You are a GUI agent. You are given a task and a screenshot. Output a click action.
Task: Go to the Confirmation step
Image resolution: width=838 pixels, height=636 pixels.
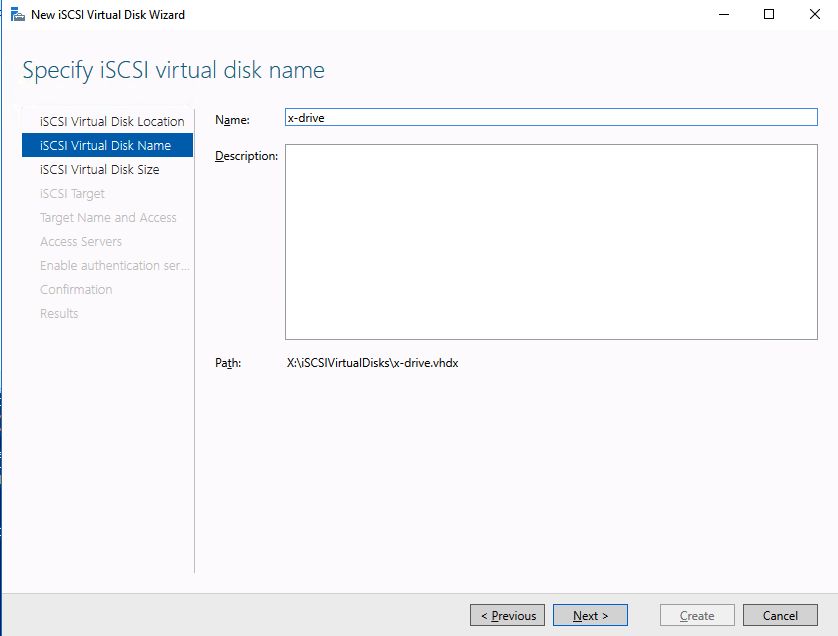pos(76,289)
